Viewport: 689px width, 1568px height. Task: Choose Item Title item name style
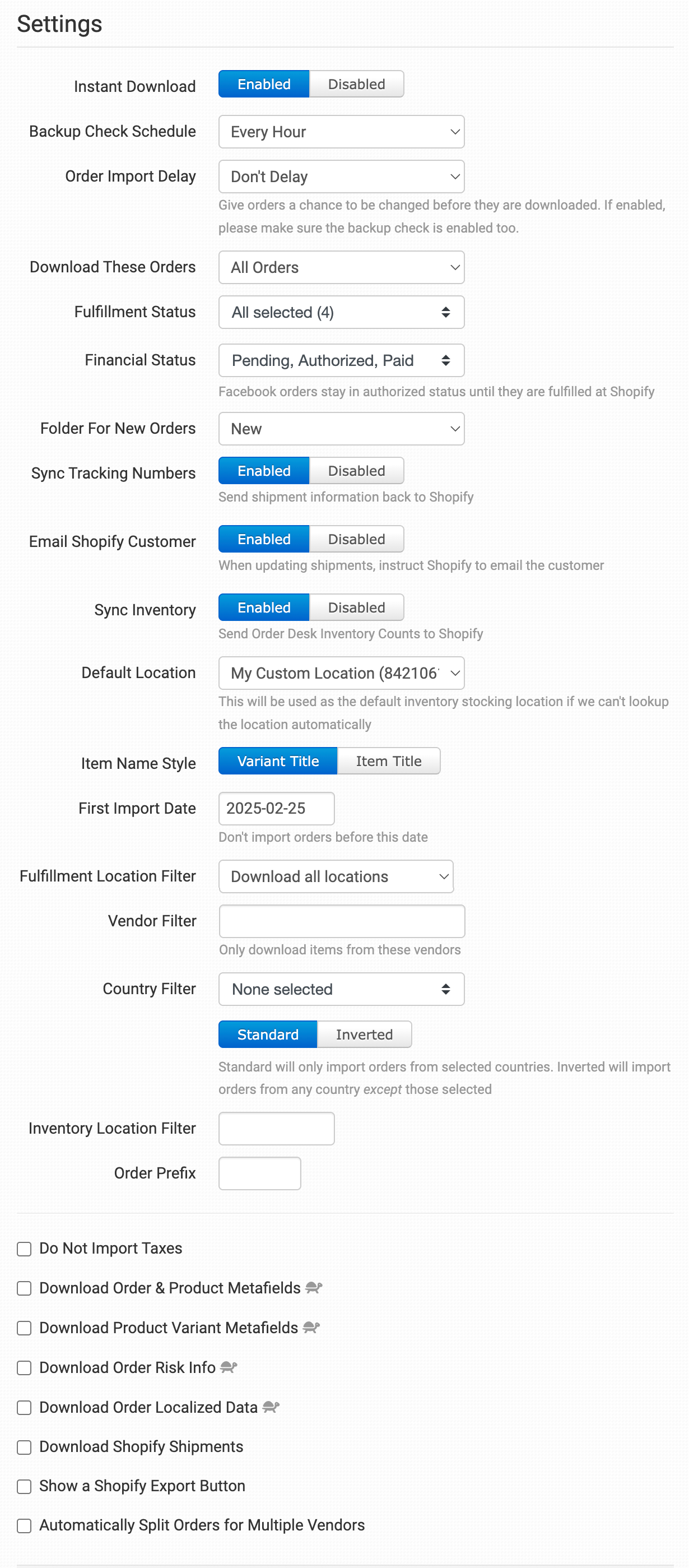pos(388,761)
